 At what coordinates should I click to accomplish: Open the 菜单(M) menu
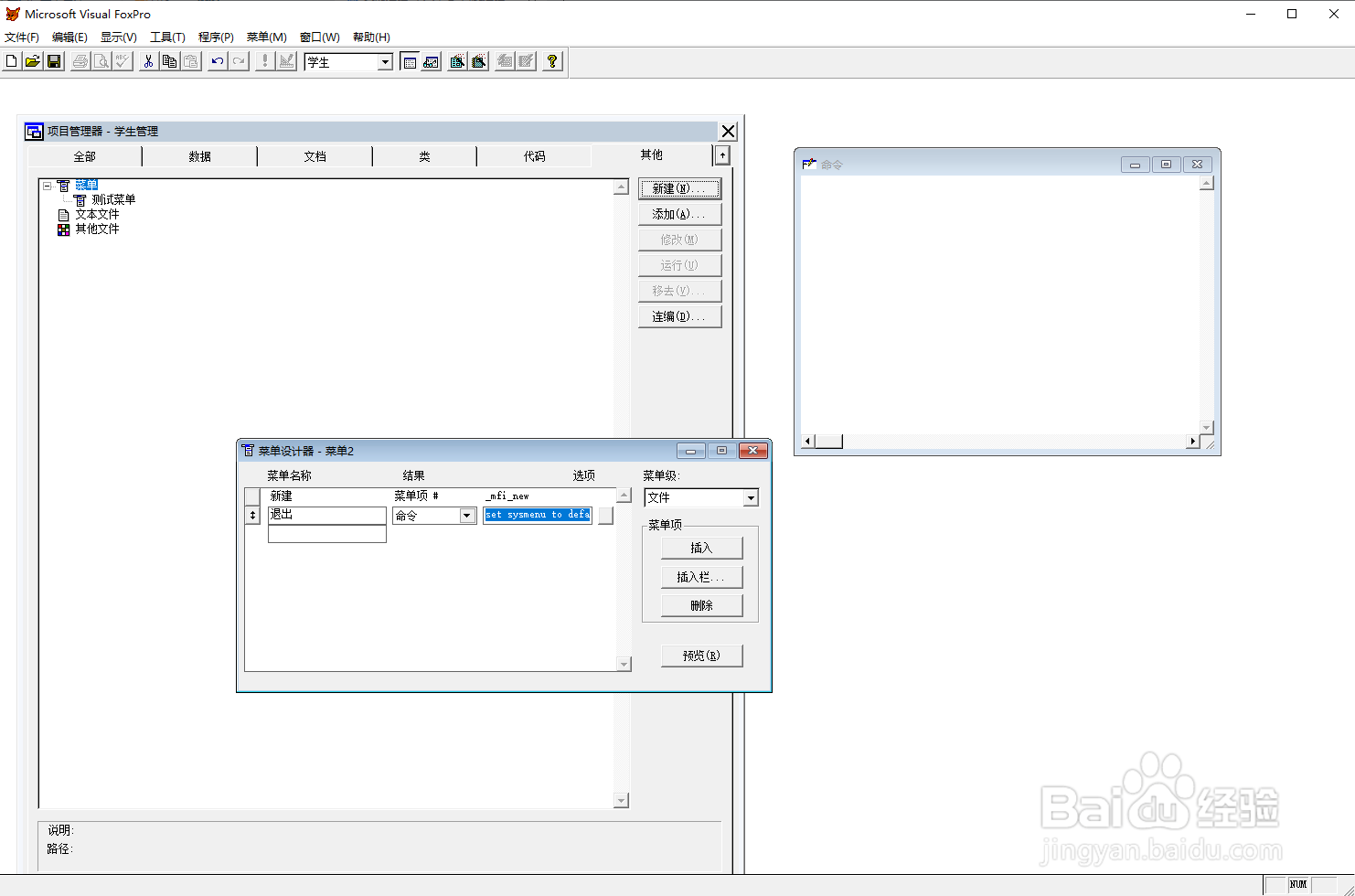tap(266, 37)
